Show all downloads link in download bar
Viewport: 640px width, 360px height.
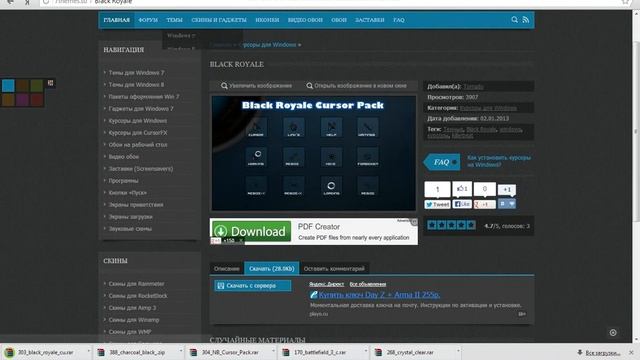pos(602,353)
